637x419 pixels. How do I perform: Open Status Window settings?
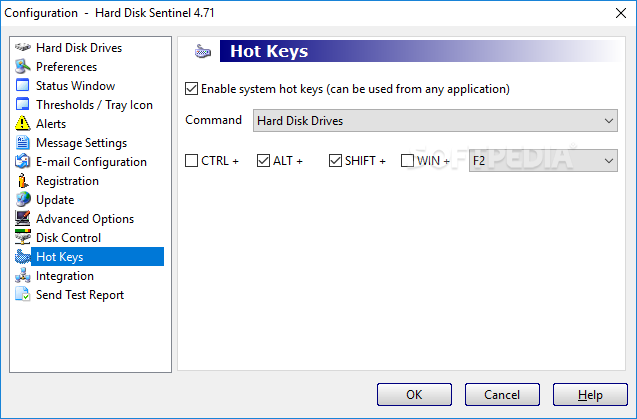point(76,86)
